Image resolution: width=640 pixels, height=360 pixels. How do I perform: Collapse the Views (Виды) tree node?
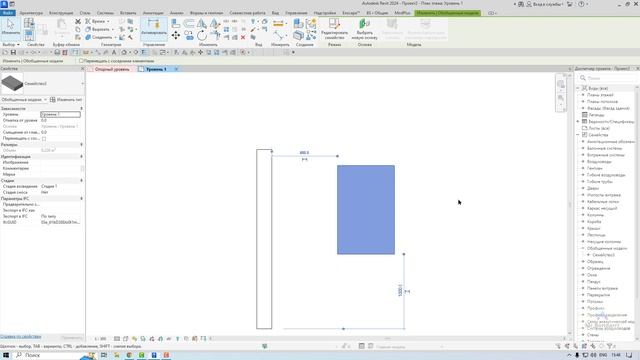pyautogui.click(x=578, y=88)
